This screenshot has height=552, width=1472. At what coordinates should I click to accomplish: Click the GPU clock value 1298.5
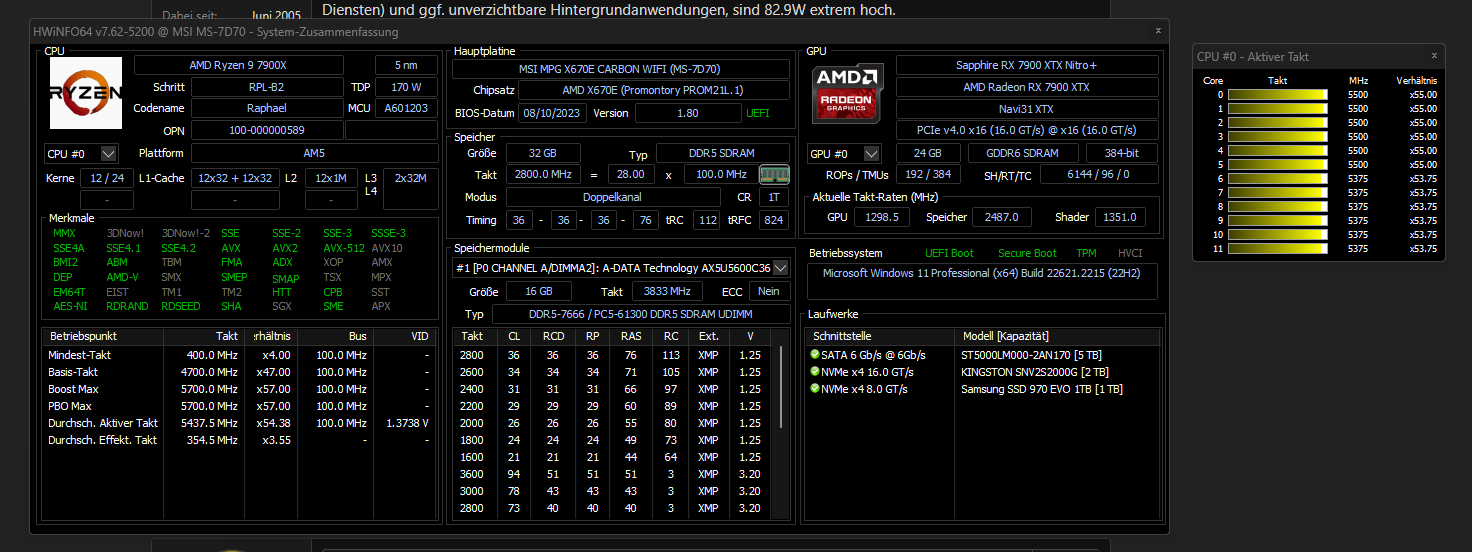(881, 217)
